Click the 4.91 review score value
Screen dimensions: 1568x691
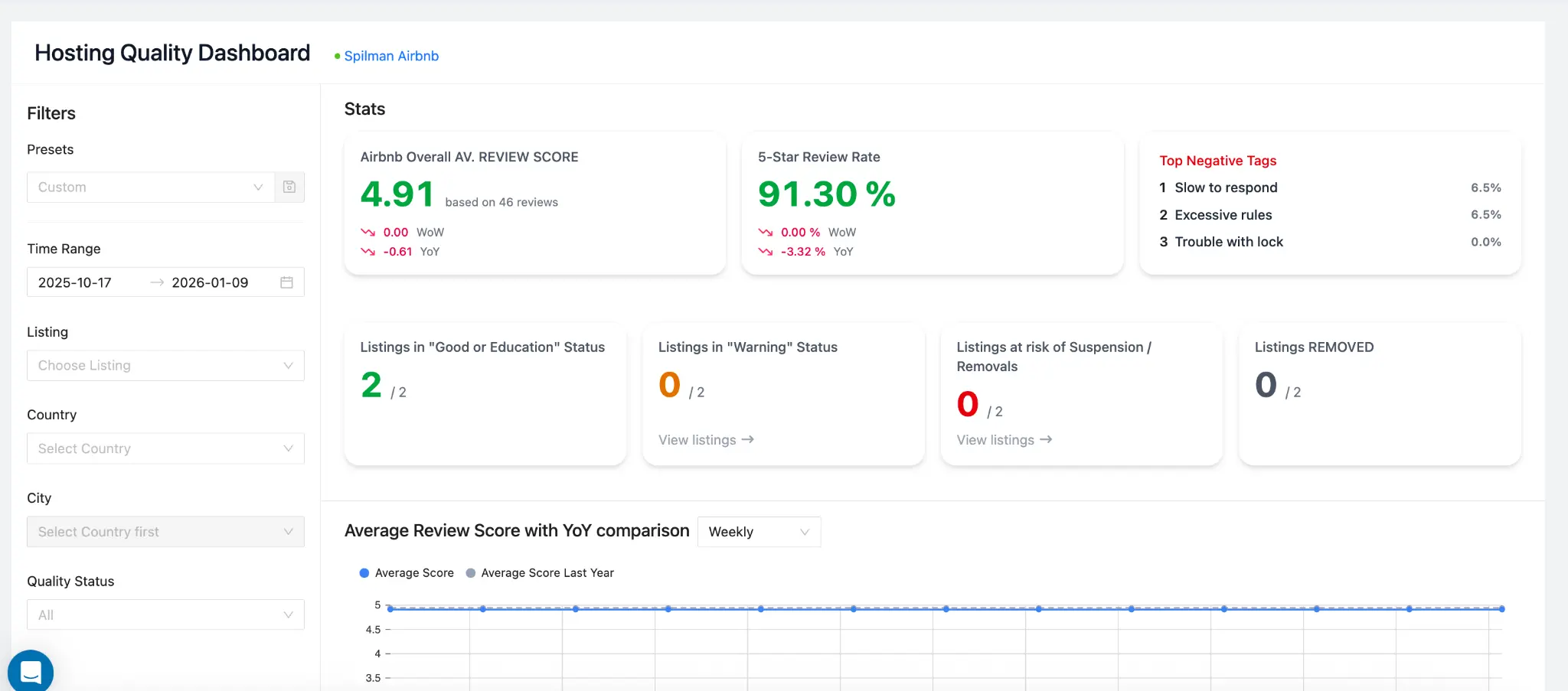[397, 194]
